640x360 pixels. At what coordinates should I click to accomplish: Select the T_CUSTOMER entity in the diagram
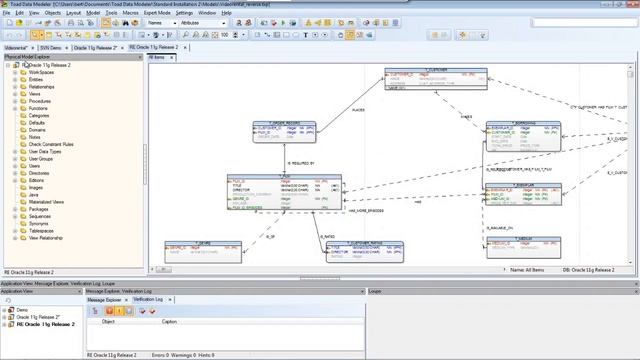(x=436, y=79)
